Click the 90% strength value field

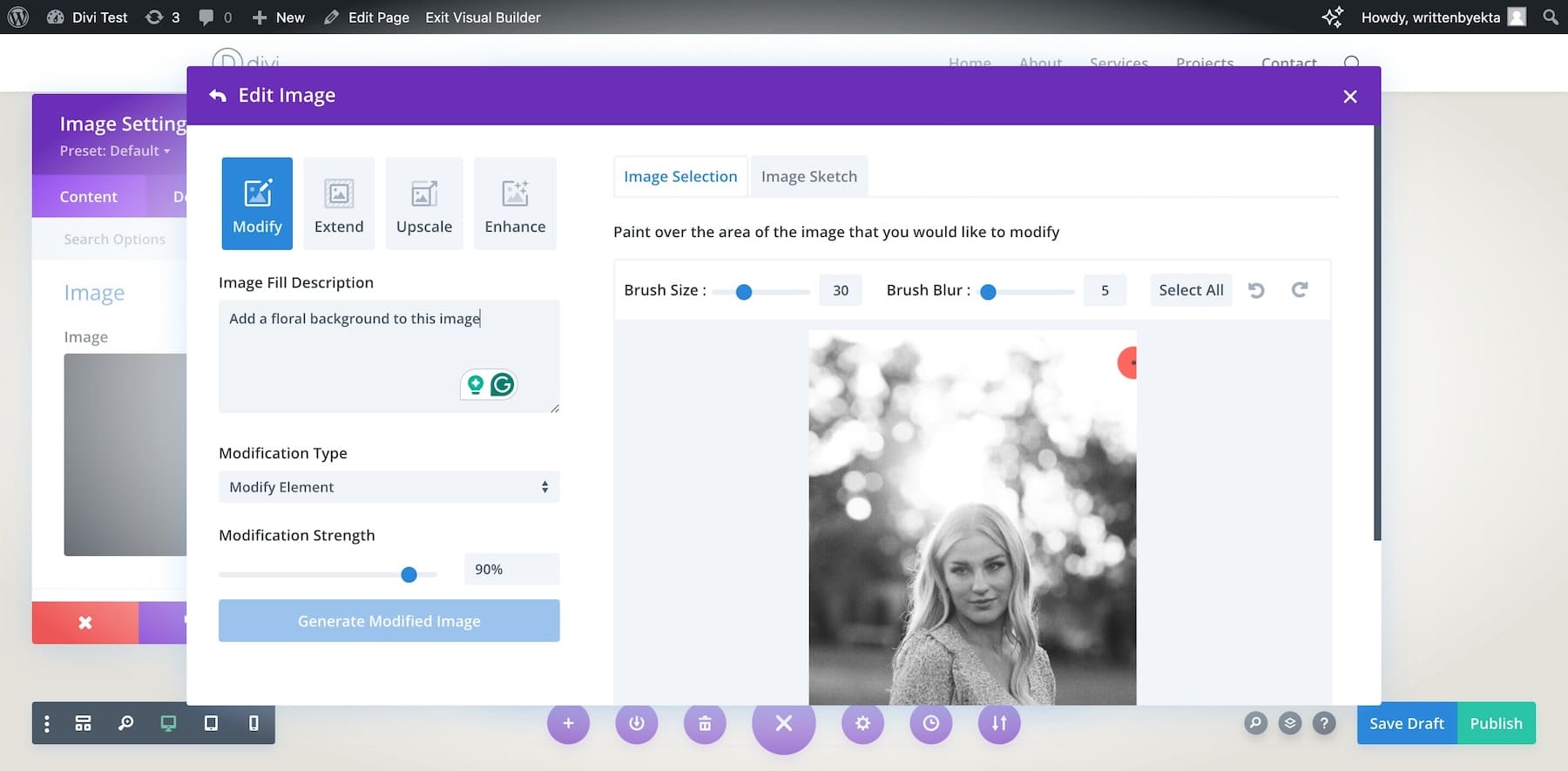tap(511, 569)
